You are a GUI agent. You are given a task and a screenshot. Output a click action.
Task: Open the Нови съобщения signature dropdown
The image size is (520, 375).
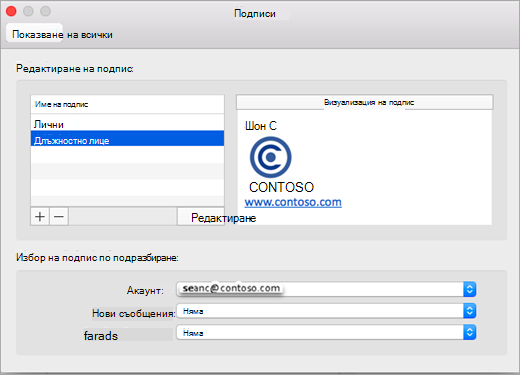click(326, 311)
